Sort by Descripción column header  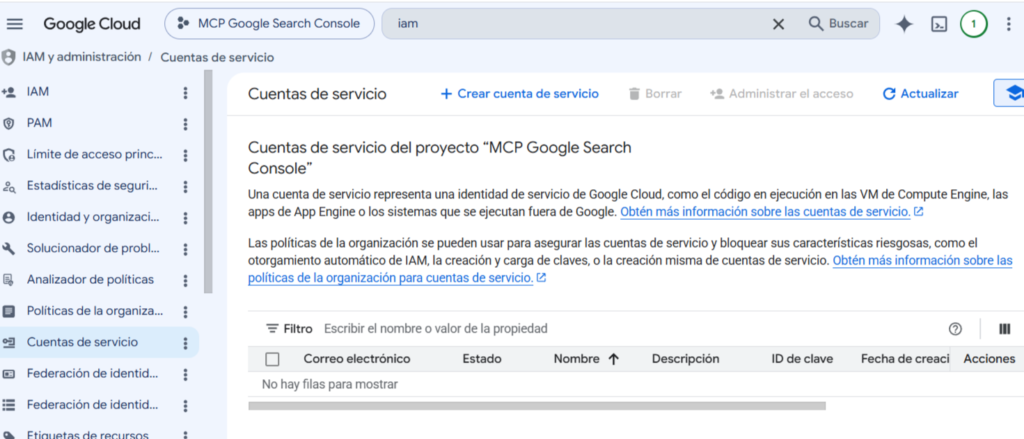click(x=685, y=359)
